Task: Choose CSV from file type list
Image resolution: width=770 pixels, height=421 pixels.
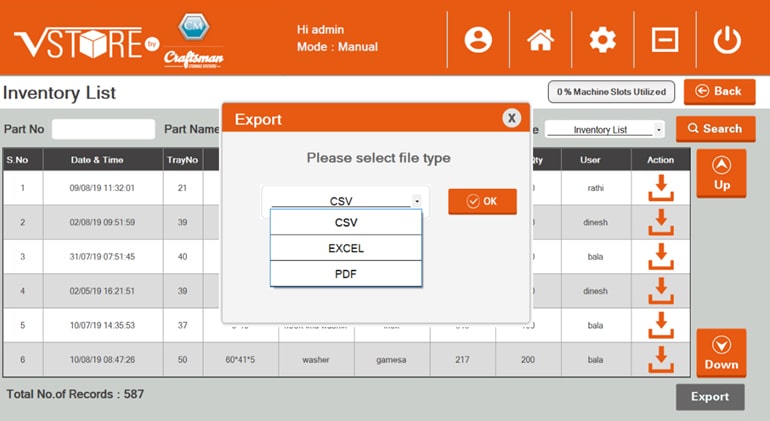Action: pyautogui.click(x=346, y=222)
